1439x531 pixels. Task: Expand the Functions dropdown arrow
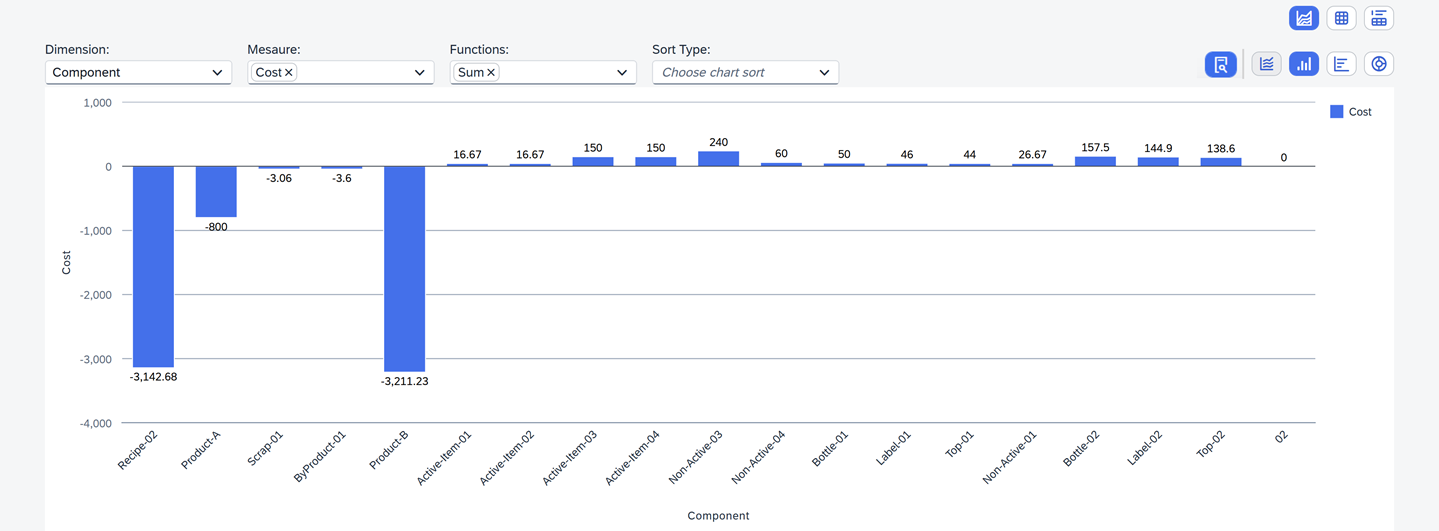[621, 73]
